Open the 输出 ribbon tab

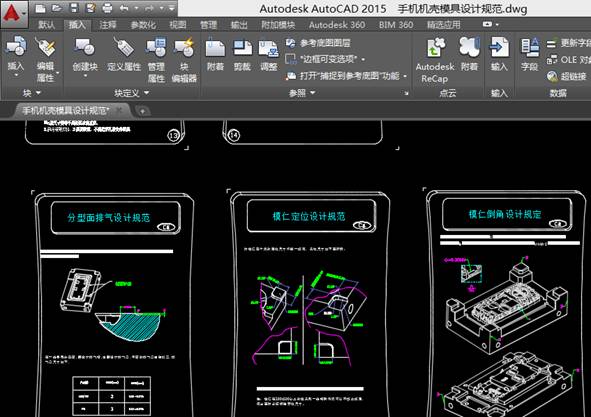coord(239,25)
